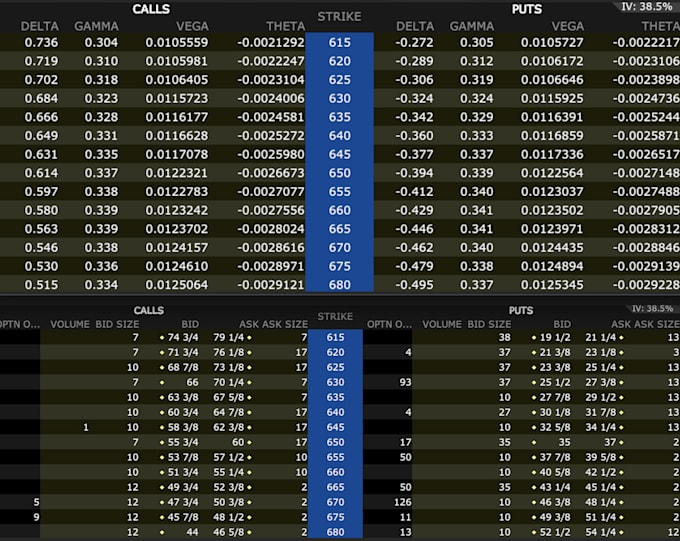Click the call bid 45 7/8

tap(183, 517)
